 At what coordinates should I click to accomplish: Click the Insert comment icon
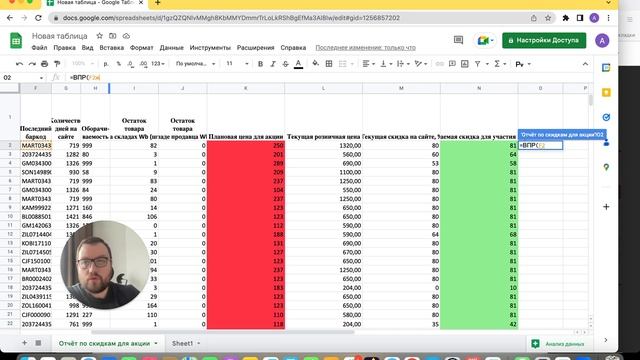(x=452, y=64)
